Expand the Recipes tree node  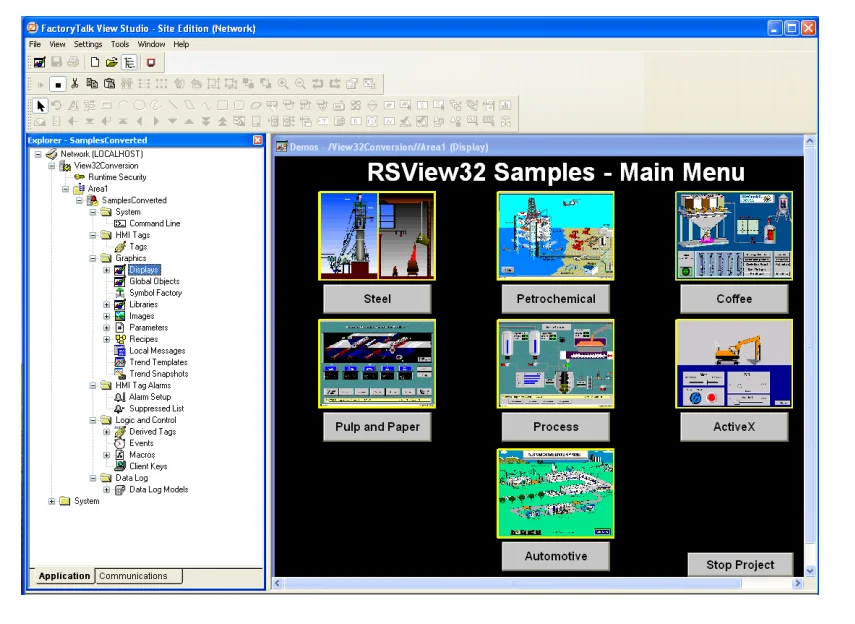(107, 339)
